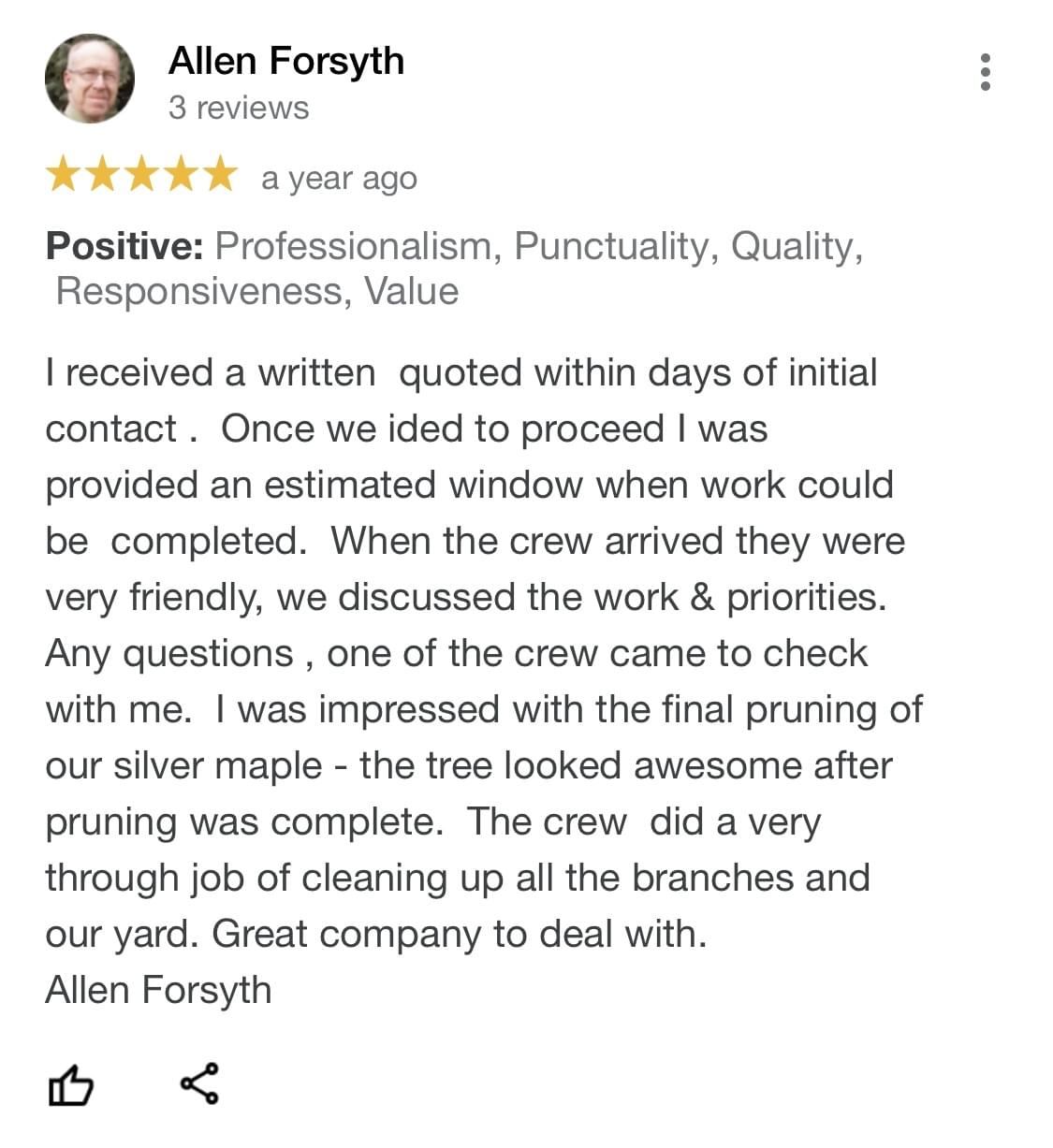
Task: Click the Responsiveness attribute label
Action: coord(199,290)
